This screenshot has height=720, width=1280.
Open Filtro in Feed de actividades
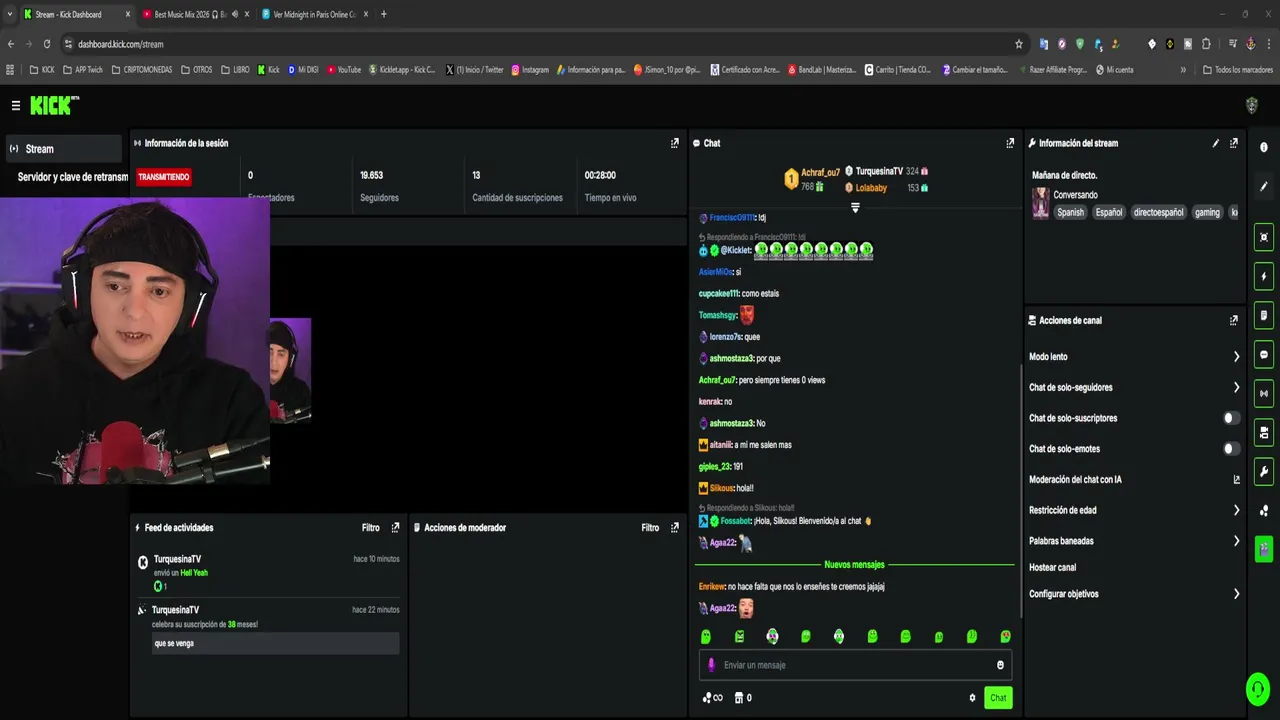coord(371,527)
